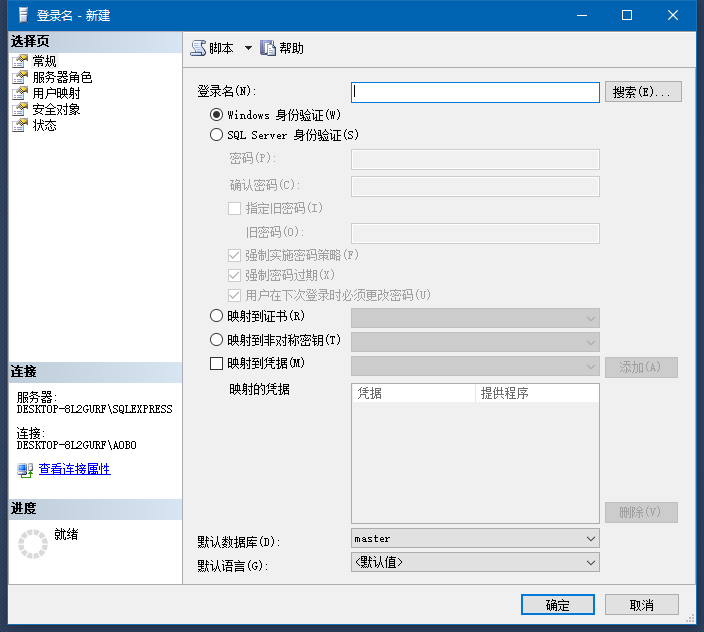Screen dimensions: 704x632
Task: Click the 确认密码 input field
Action: [475, 186]
